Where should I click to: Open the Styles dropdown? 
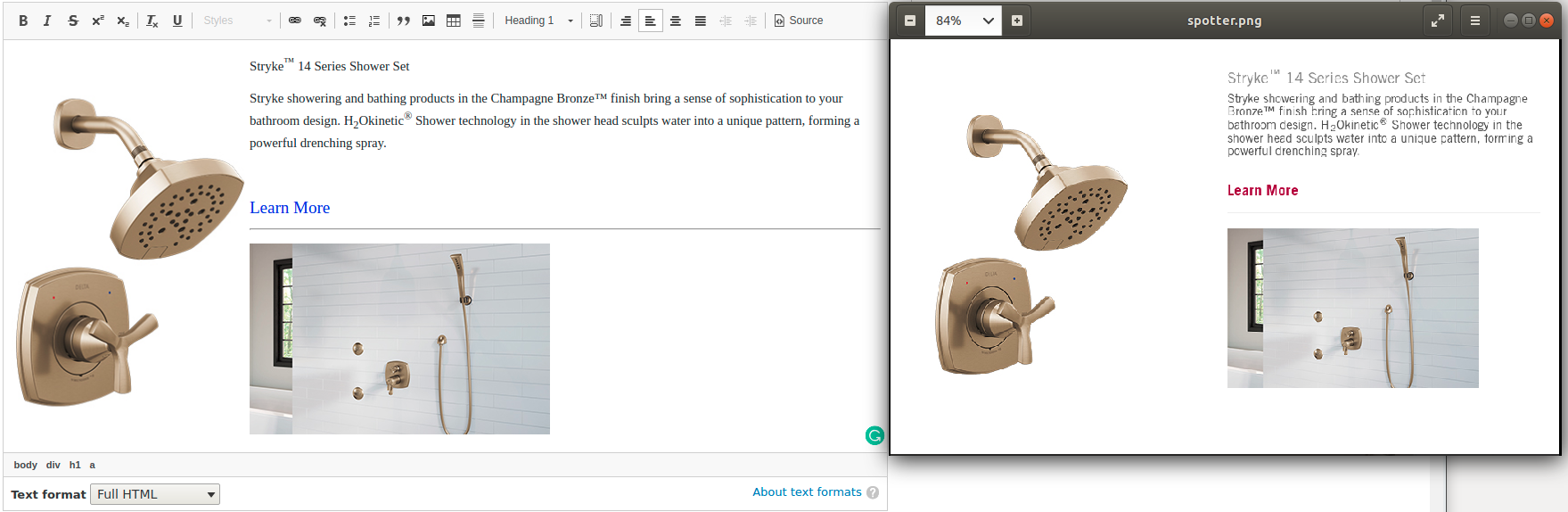(x=237, y=21)
